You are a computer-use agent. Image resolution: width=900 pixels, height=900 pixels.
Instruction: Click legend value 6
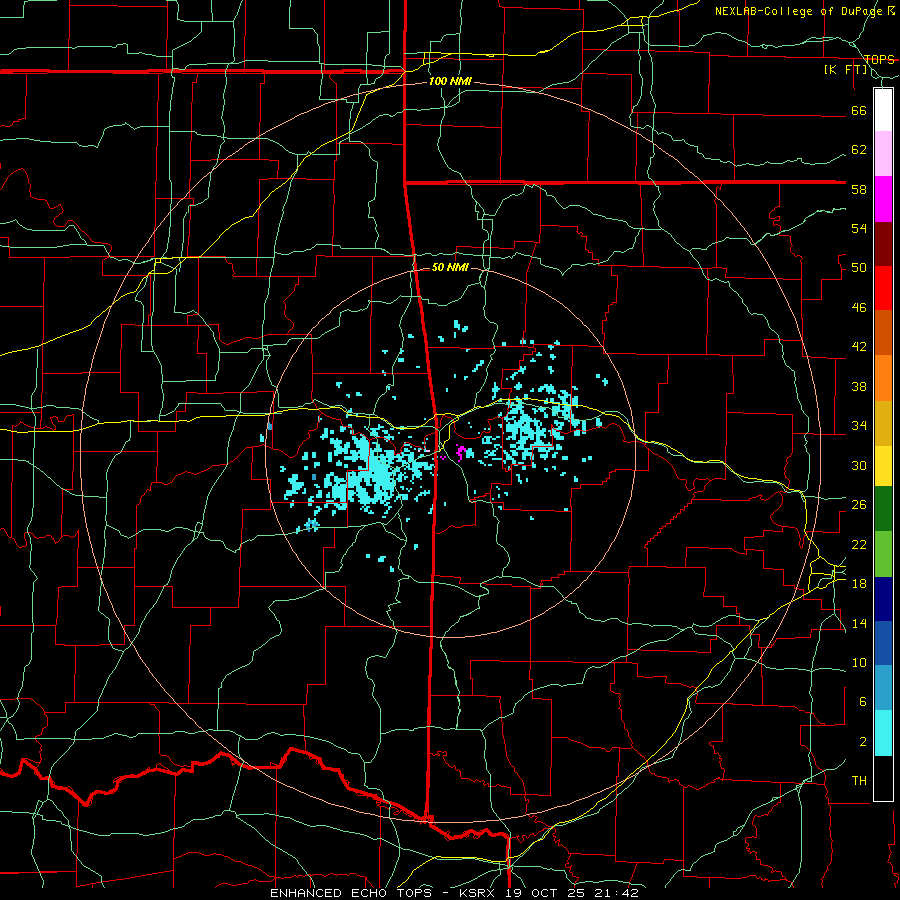[862, 702]
